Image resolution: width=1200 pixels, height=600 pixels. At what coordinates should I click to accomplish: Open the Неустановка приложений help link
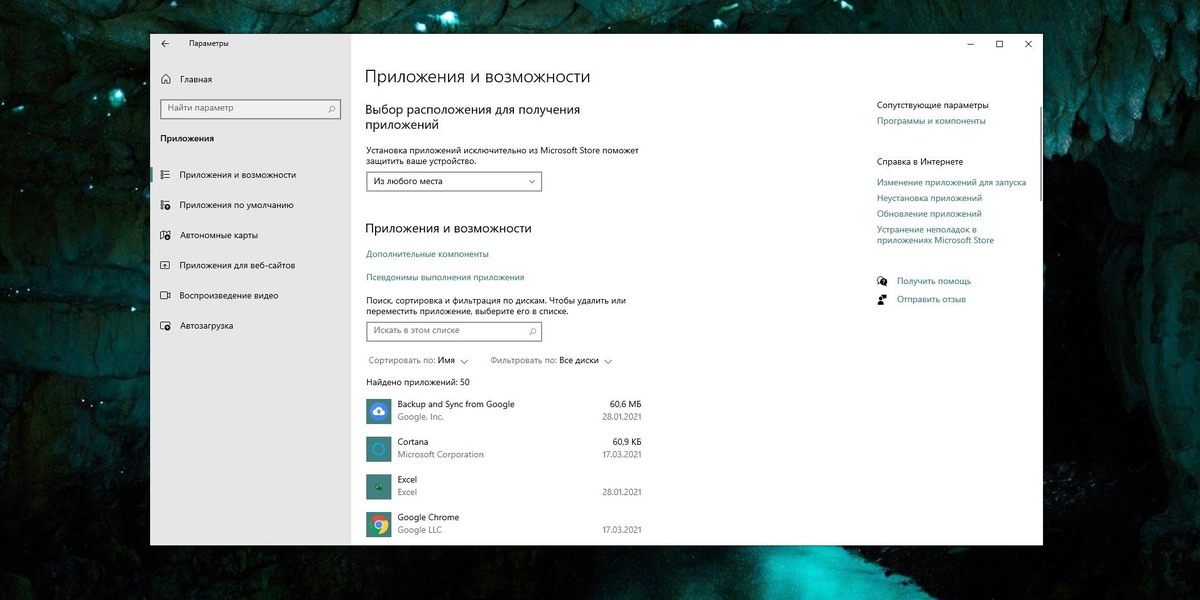click(x=929, y=198)
